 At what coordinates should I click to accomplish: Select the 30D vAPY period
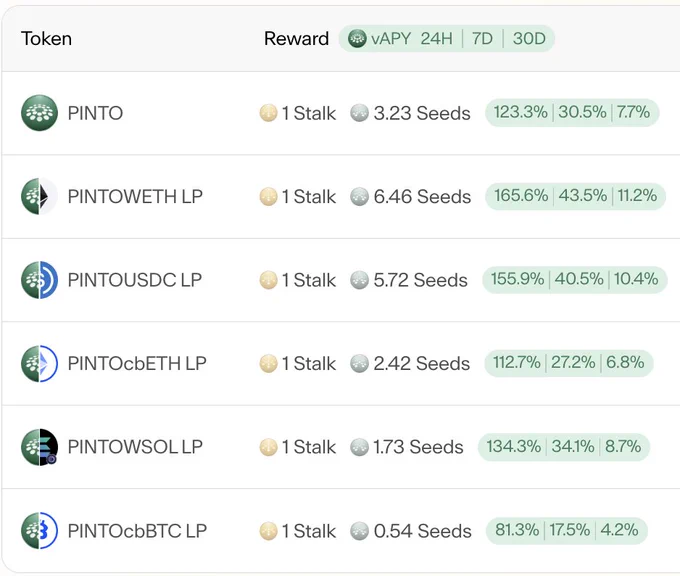[x=529, y=39]
